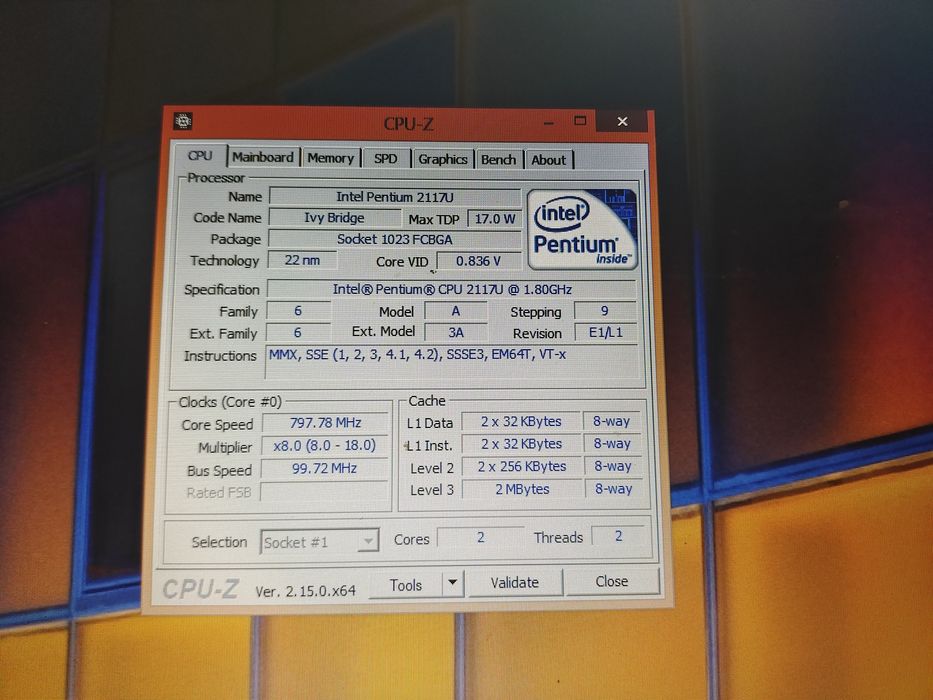Minimize the CPU-Z window
The height and width of the screenshot is (700, 933).
549,123
